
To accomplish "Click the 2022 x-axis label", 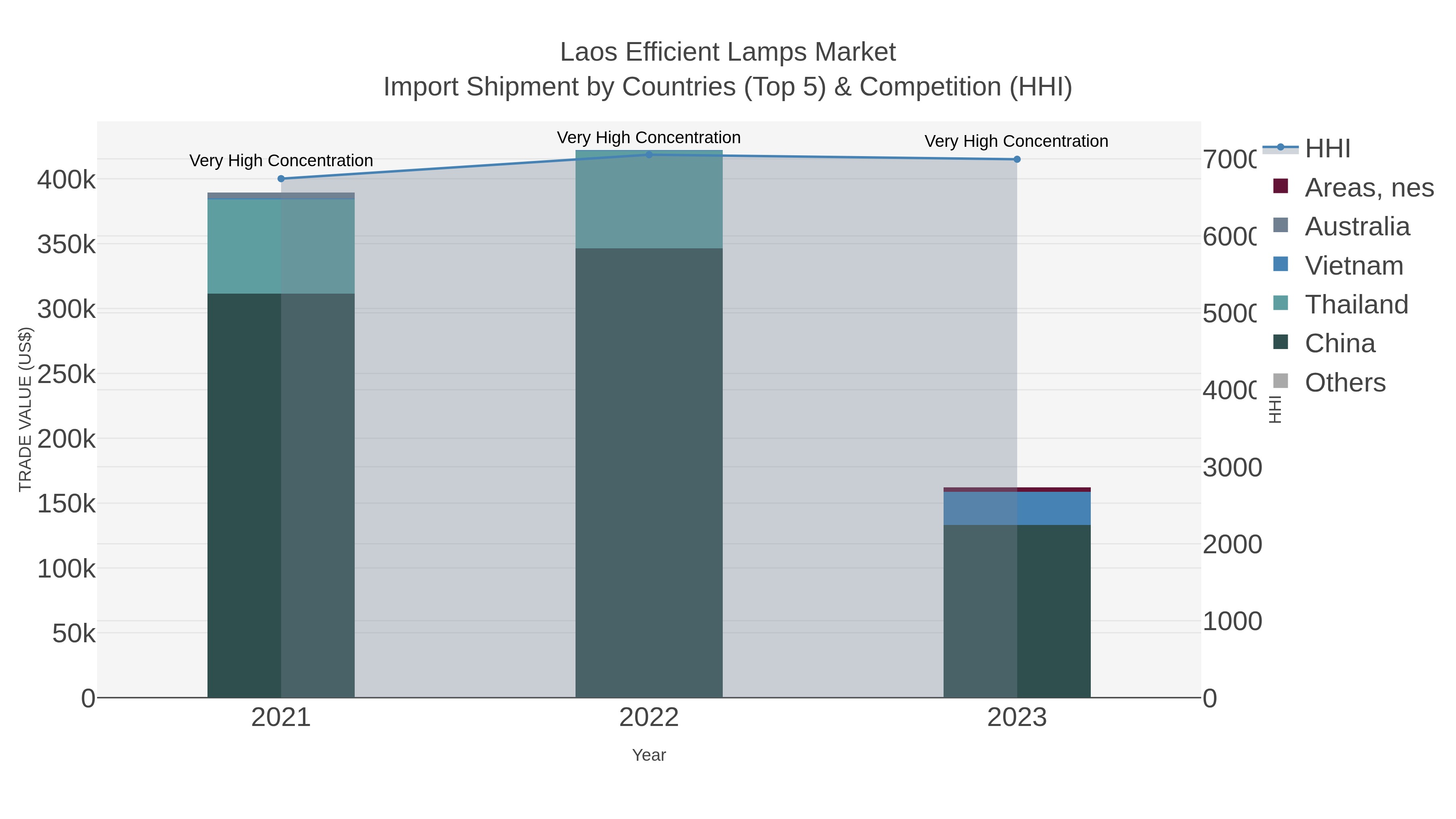I will [x=649, y=717].
